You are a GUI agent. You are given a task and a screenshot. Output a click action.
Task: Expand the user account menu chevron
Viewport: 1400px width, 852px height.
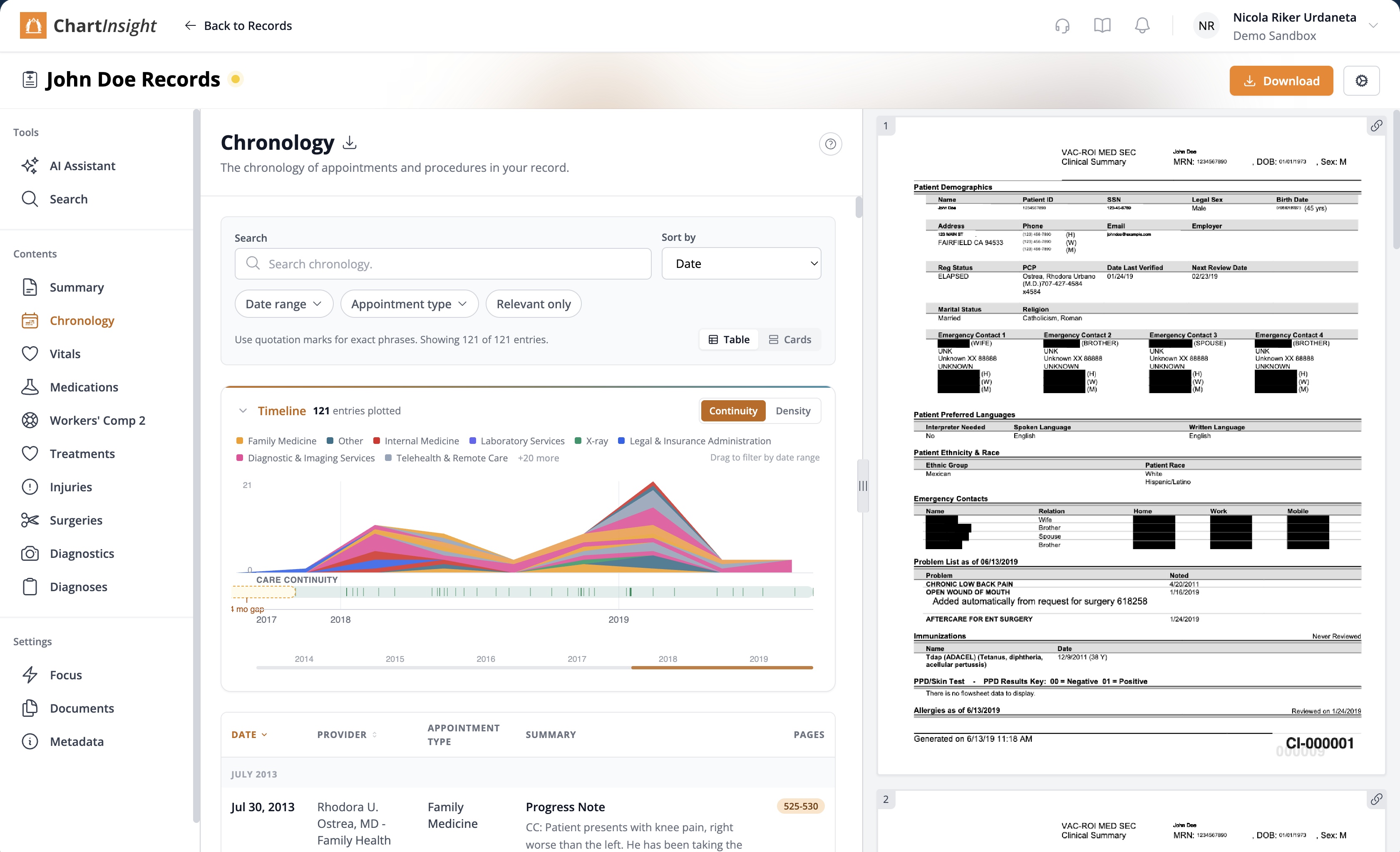(1373, 25)
